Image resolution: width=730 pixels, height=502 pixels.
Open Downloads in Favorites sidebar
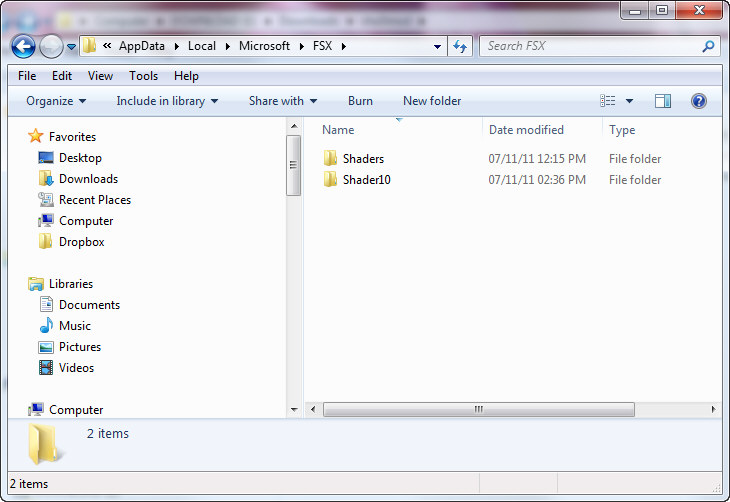point(88,179)
